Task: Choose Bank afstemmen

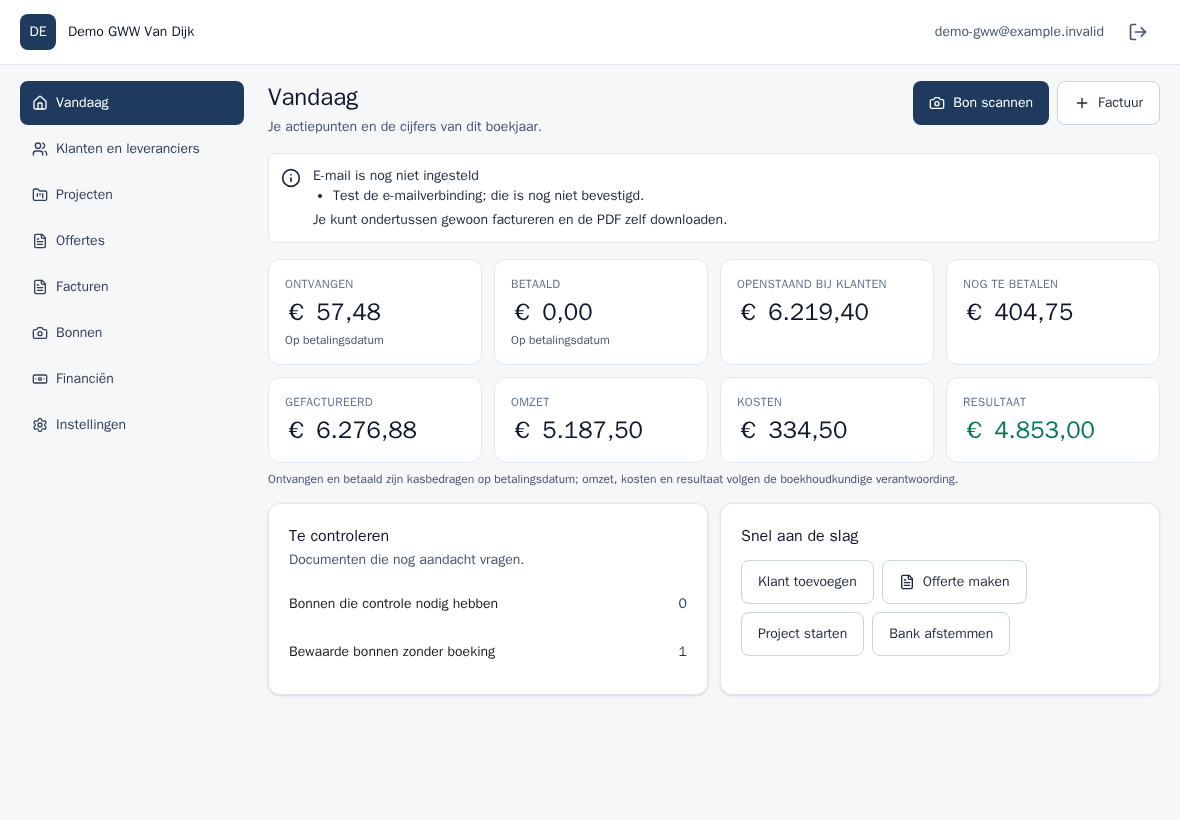Action: [x=941, y=634]
